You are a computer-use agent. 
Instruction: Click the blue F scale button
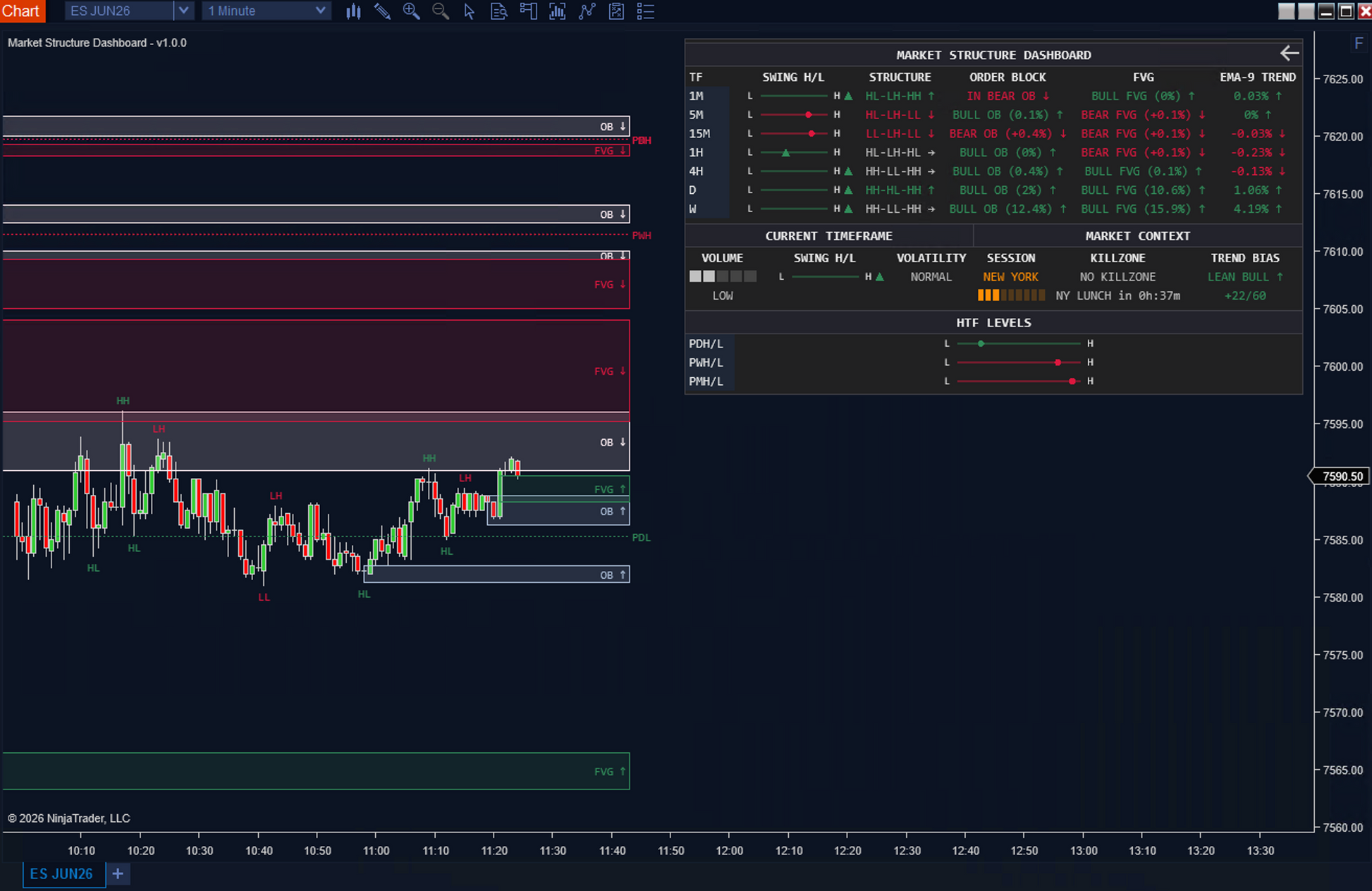(1358, 43)
